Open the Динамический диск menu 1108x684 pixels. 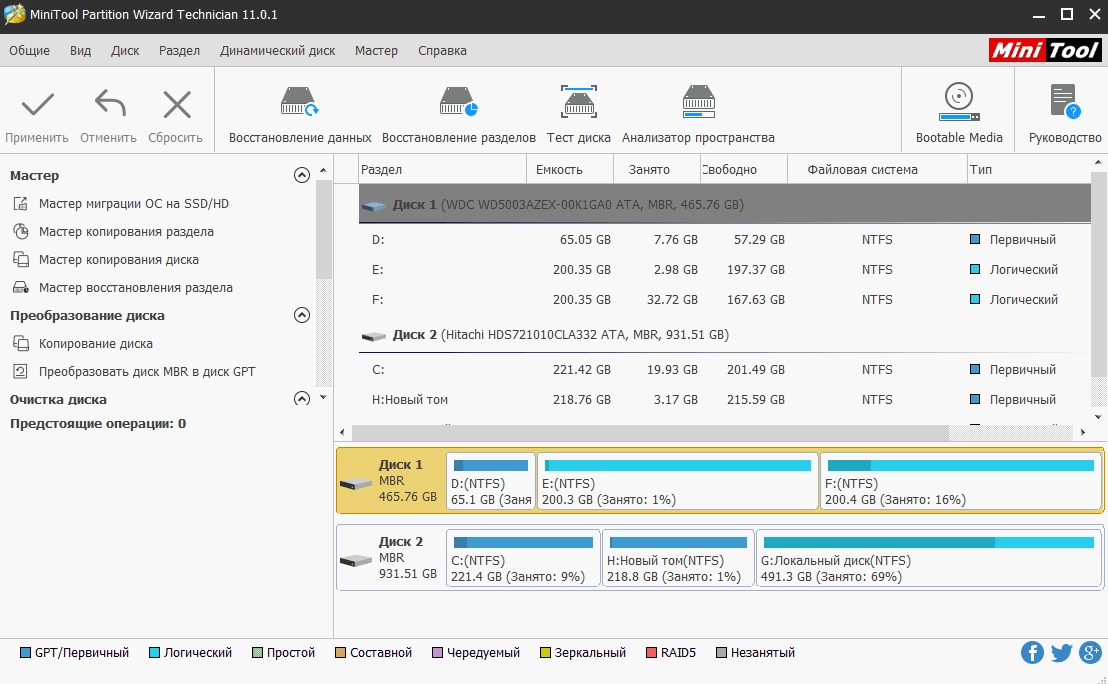point(278,51)
